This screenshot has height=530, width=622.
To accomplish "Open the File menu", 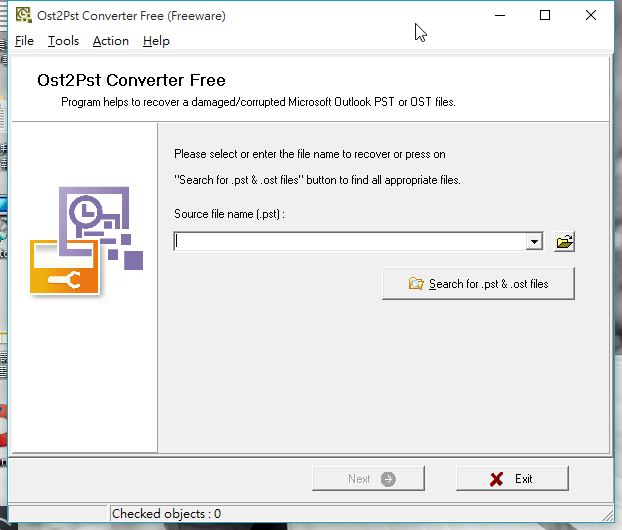I will (24, 41).
